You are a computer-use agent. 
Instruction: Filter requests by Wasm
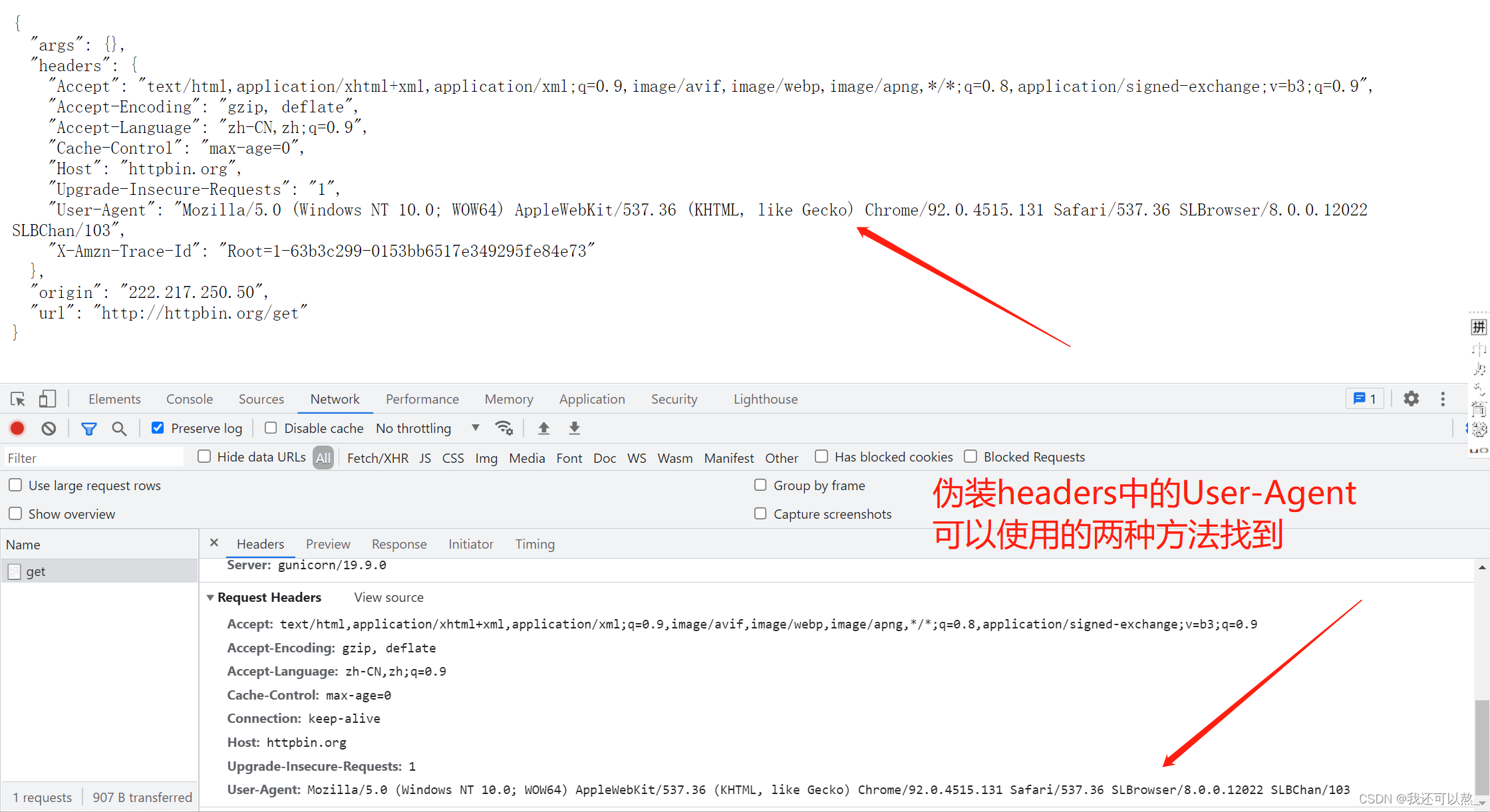[x=675, y=458]
